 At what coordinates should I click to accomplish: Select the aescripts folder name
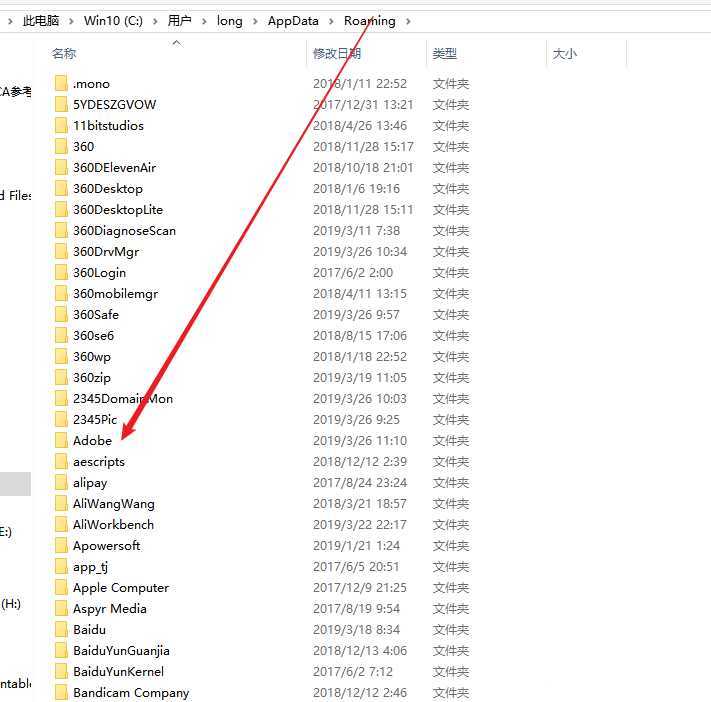coord(99,461)
